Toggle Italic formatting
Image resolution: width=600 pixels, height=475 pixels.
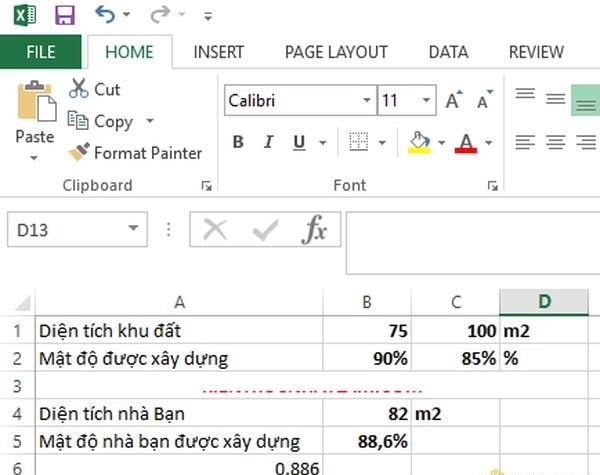268,143
